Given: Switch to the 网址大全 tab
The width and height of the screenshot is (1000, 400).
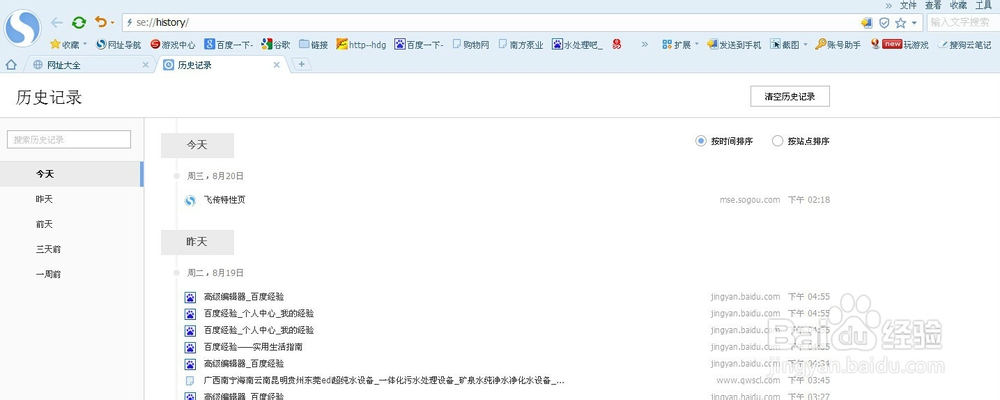Looking at the screenshot, I should [91, 64].
